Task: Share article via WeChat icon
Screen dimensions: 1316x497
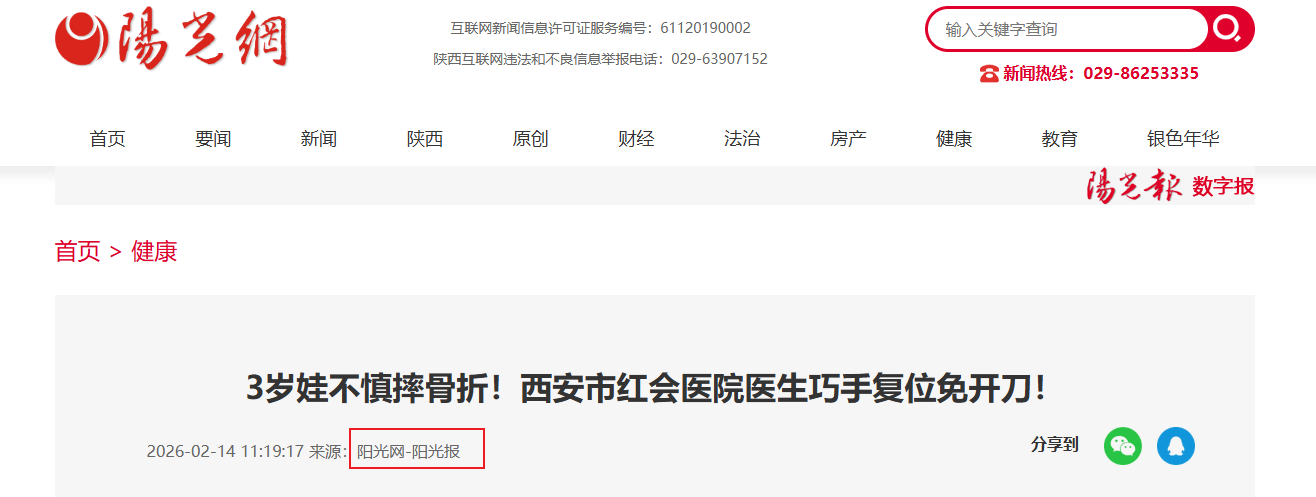Action: click(1123, 446)
